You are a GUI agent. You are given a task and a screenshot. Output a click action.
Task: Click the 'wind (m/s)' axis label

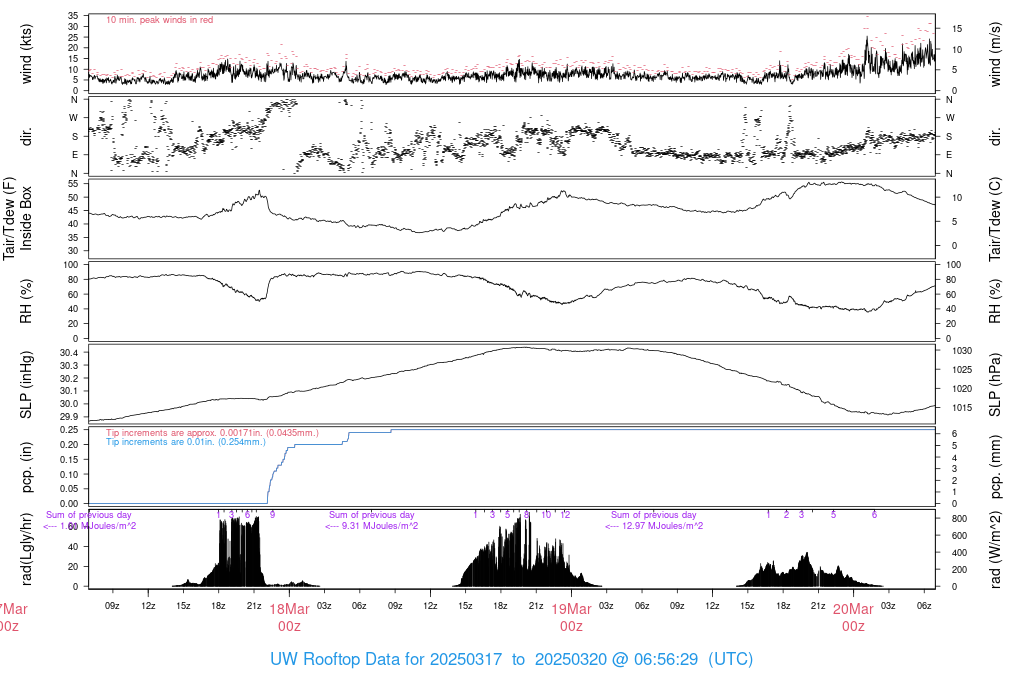tap(995, 54)
